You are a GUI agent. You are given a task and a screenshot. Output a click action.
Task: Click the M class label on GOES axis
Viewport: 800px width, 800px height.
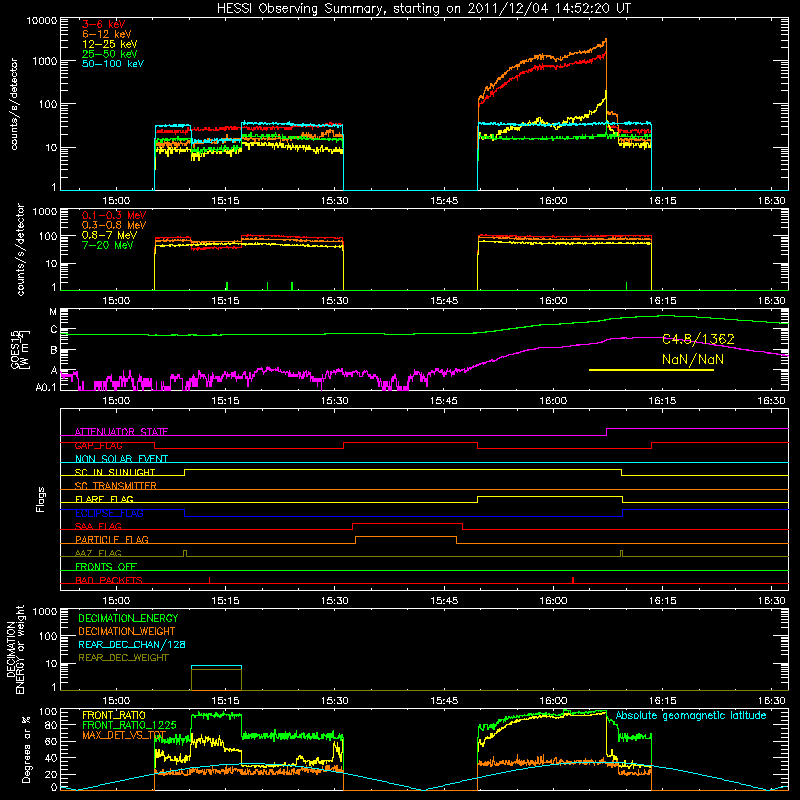53,312
